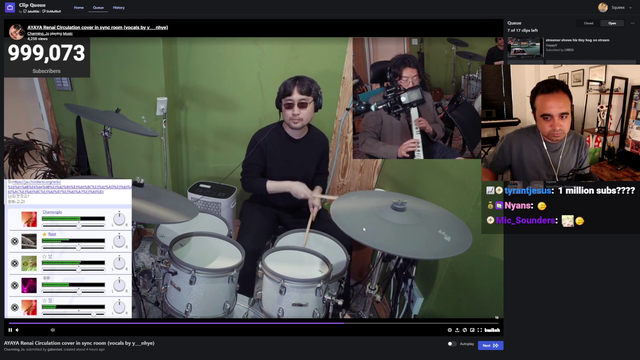Open queued clip "streamer shows his tiny hog on stream"

(577, 40)
